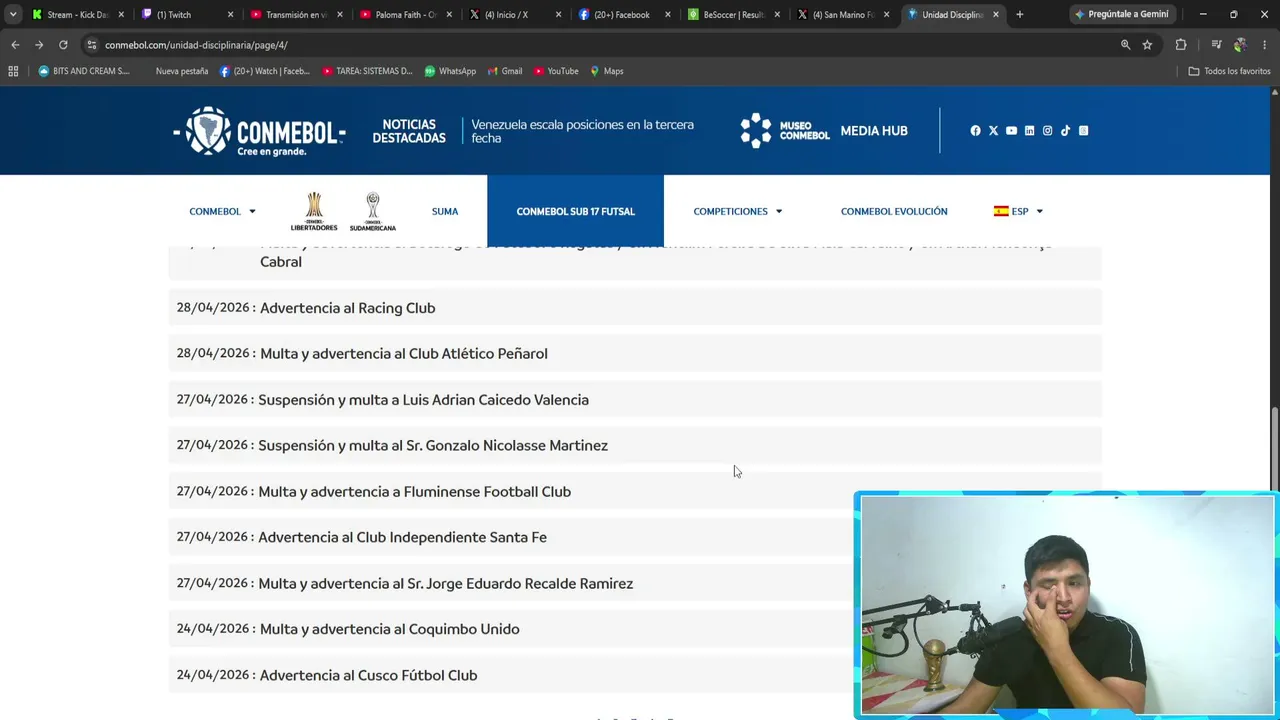
Task: Open the Museo CONMEBOL logo link
Action: (x=785, y=131)
